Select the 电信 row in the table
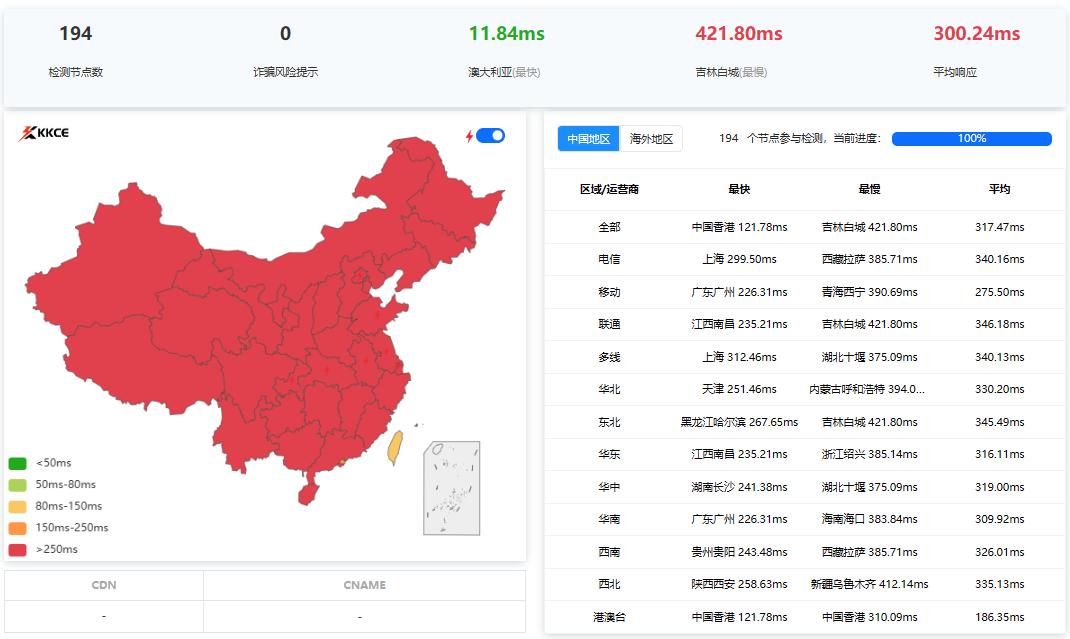Image resolution: width=1070 pixels, height=639 pixels. (609, 259)
